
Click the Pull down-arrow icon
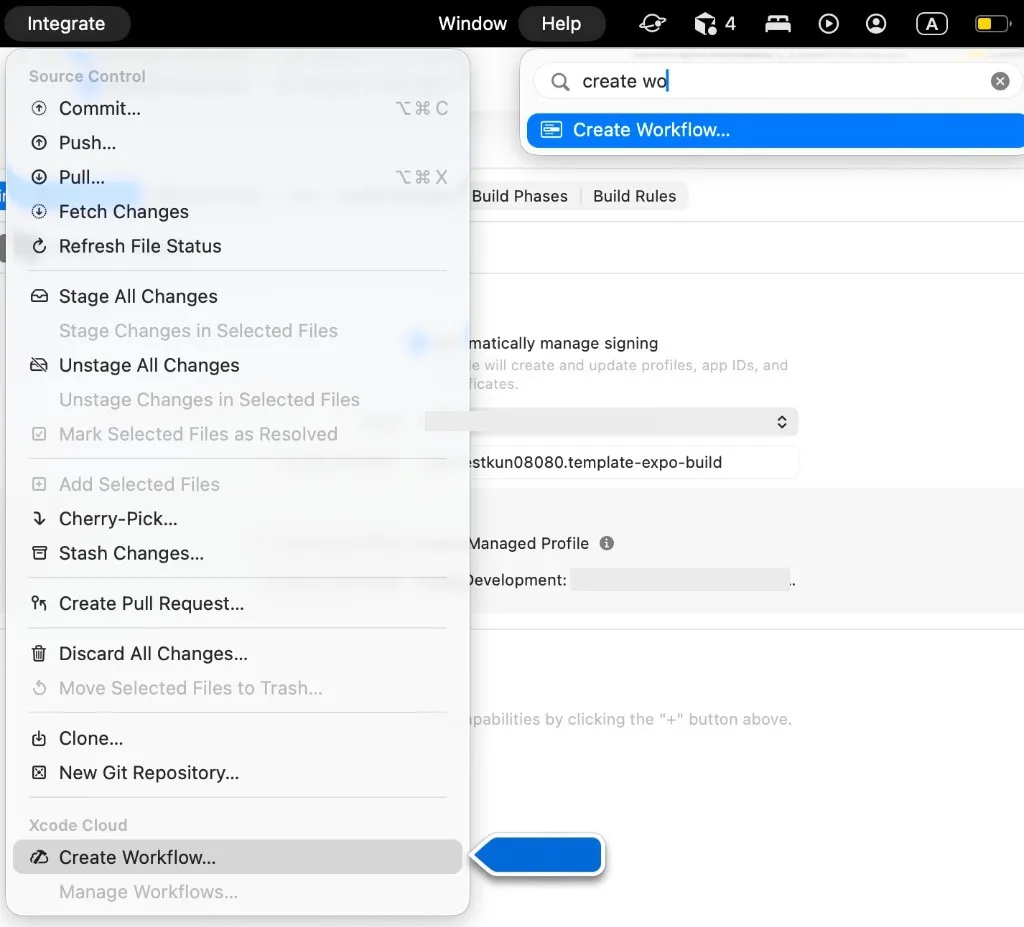coord(39,177)
